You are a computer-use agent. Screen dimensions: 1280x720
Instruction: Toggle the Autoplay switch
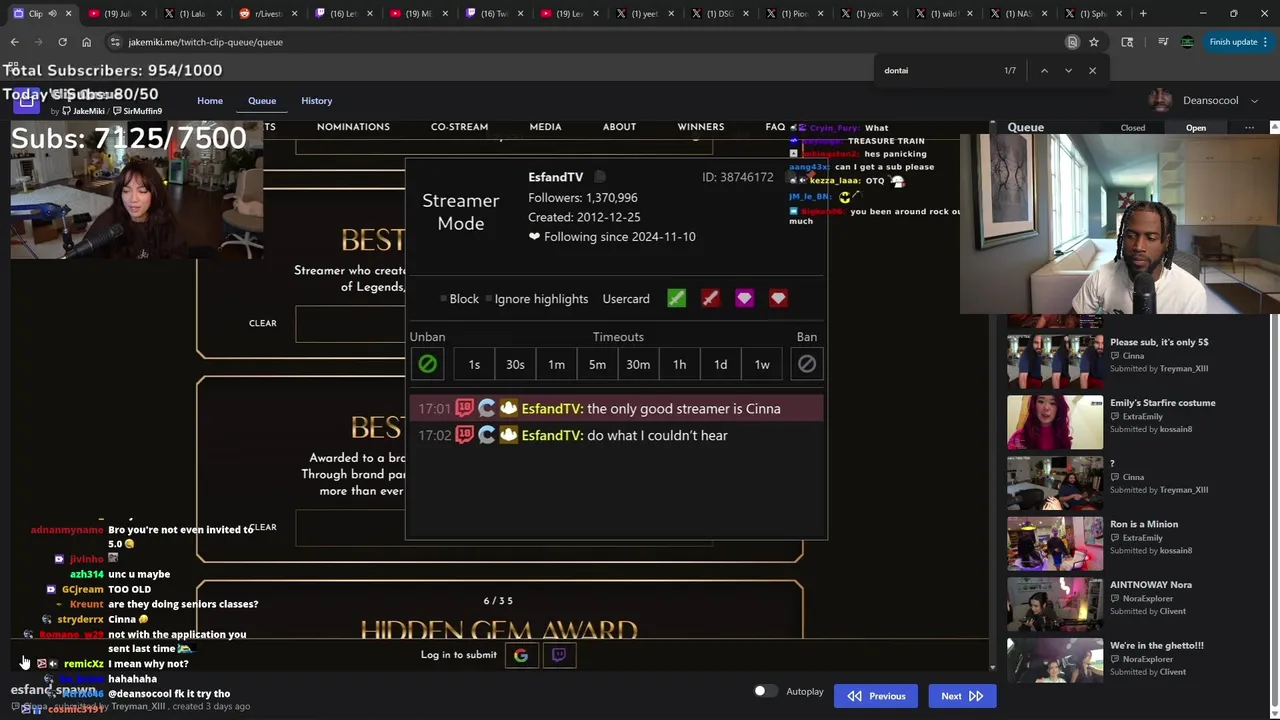pos(765,691)
